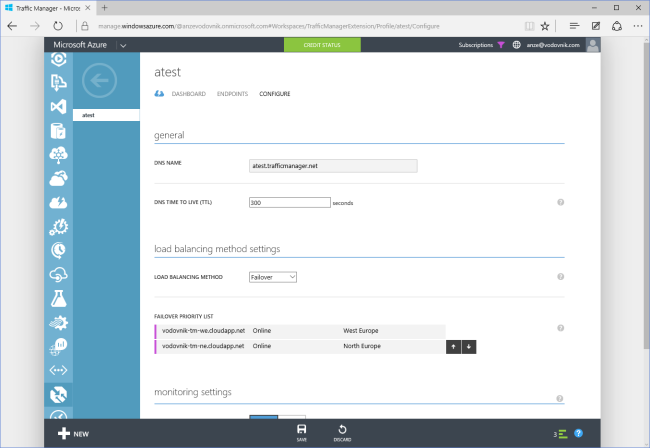Open the cloud with arrow API icon

[x=58, y=274]
